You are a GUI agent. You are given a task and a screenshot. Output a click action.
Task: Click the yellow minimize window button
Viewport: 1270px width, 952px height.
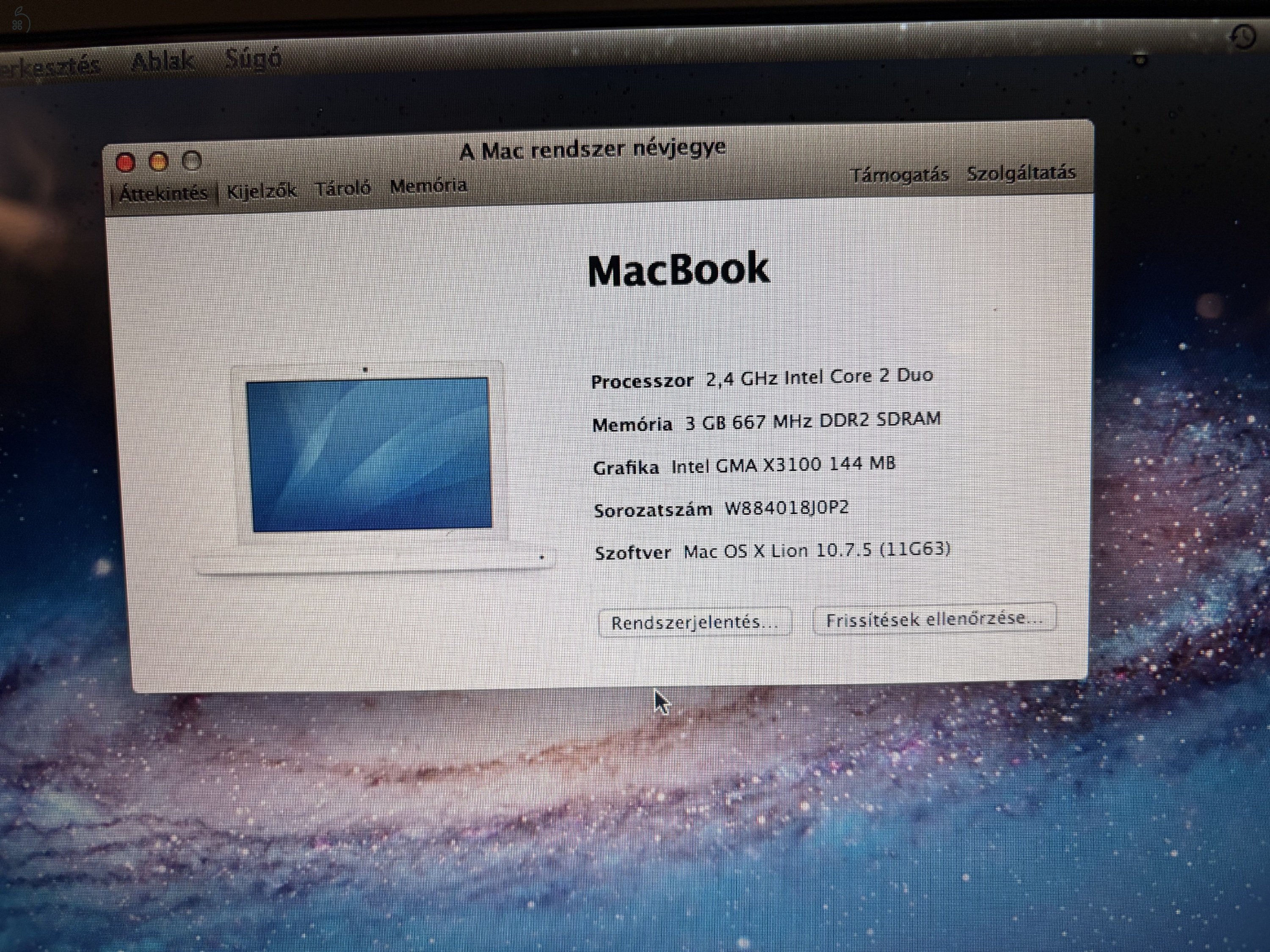pos(158,161)
